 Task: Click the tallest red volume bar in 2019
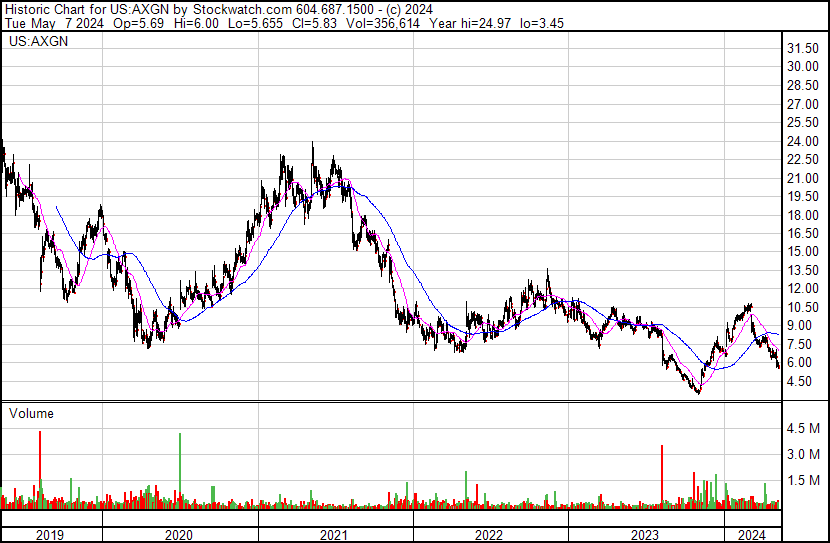click(x=40, y=470)
